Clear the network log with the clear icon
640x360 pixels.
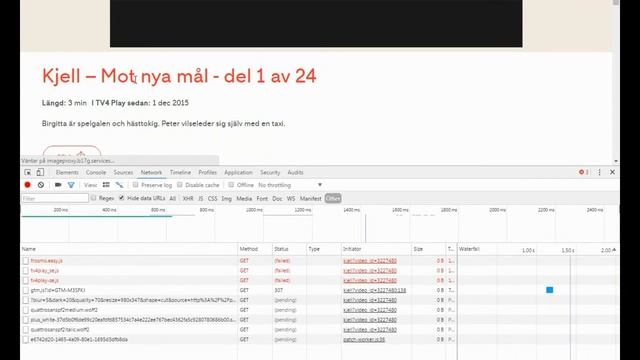click(41, 185)
